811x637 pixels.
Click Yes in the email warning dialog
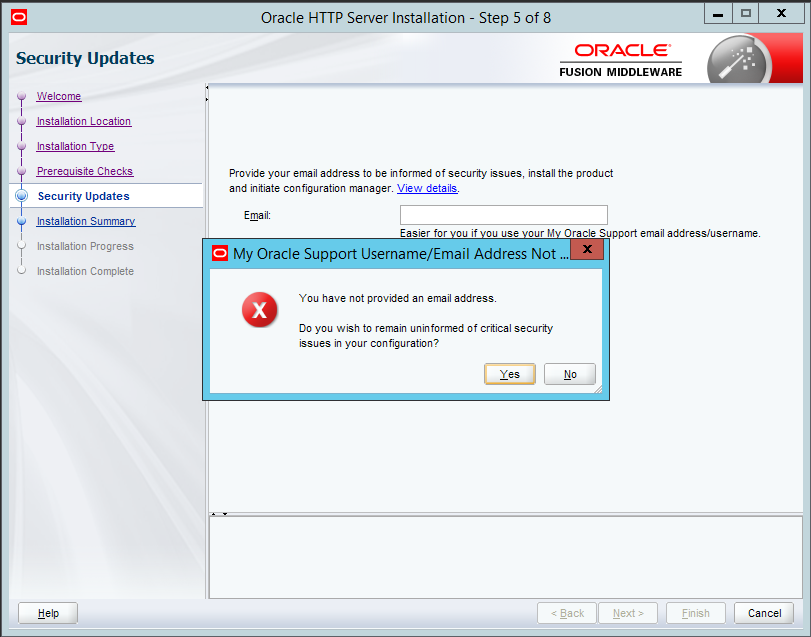pyautogui.click(x=510, y=374)
